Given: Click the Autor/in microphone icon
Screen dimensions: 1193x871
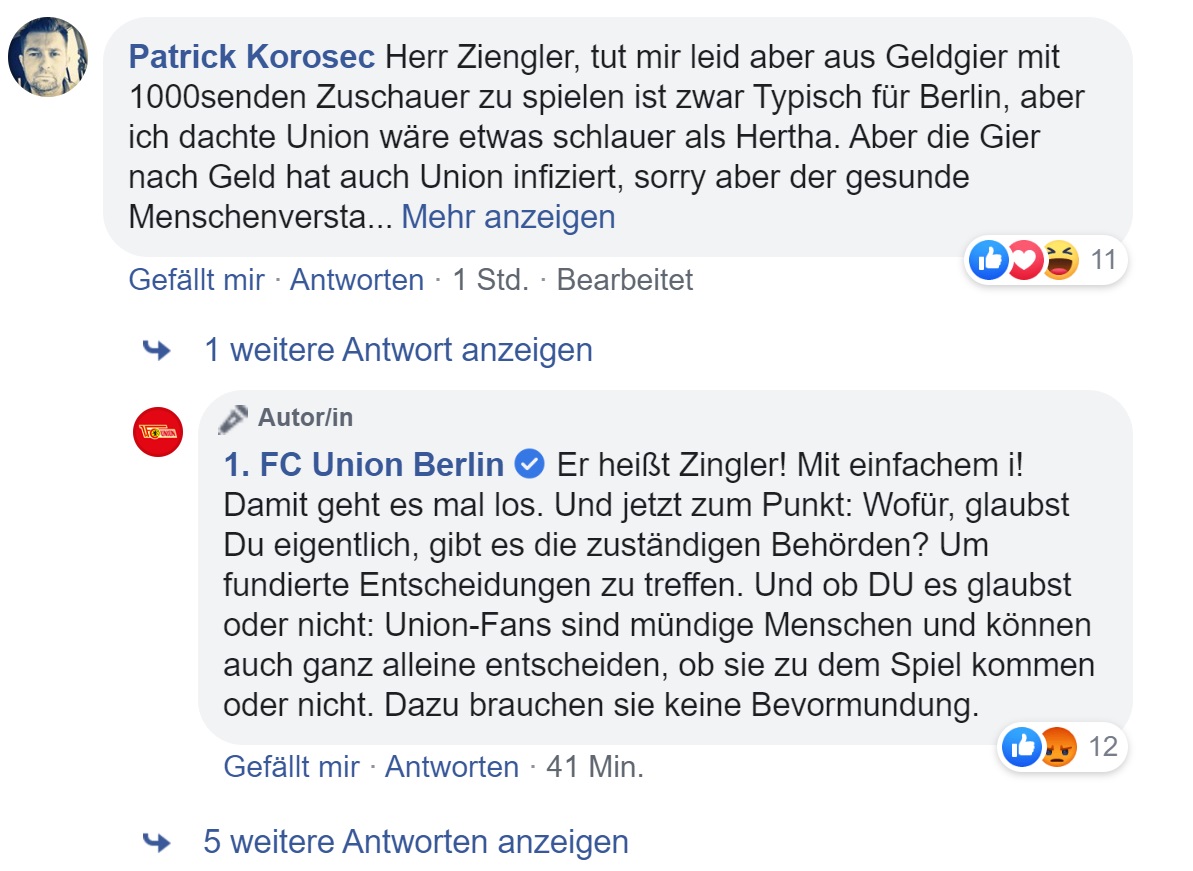Looking at the screenshot, I should [233, 418].
